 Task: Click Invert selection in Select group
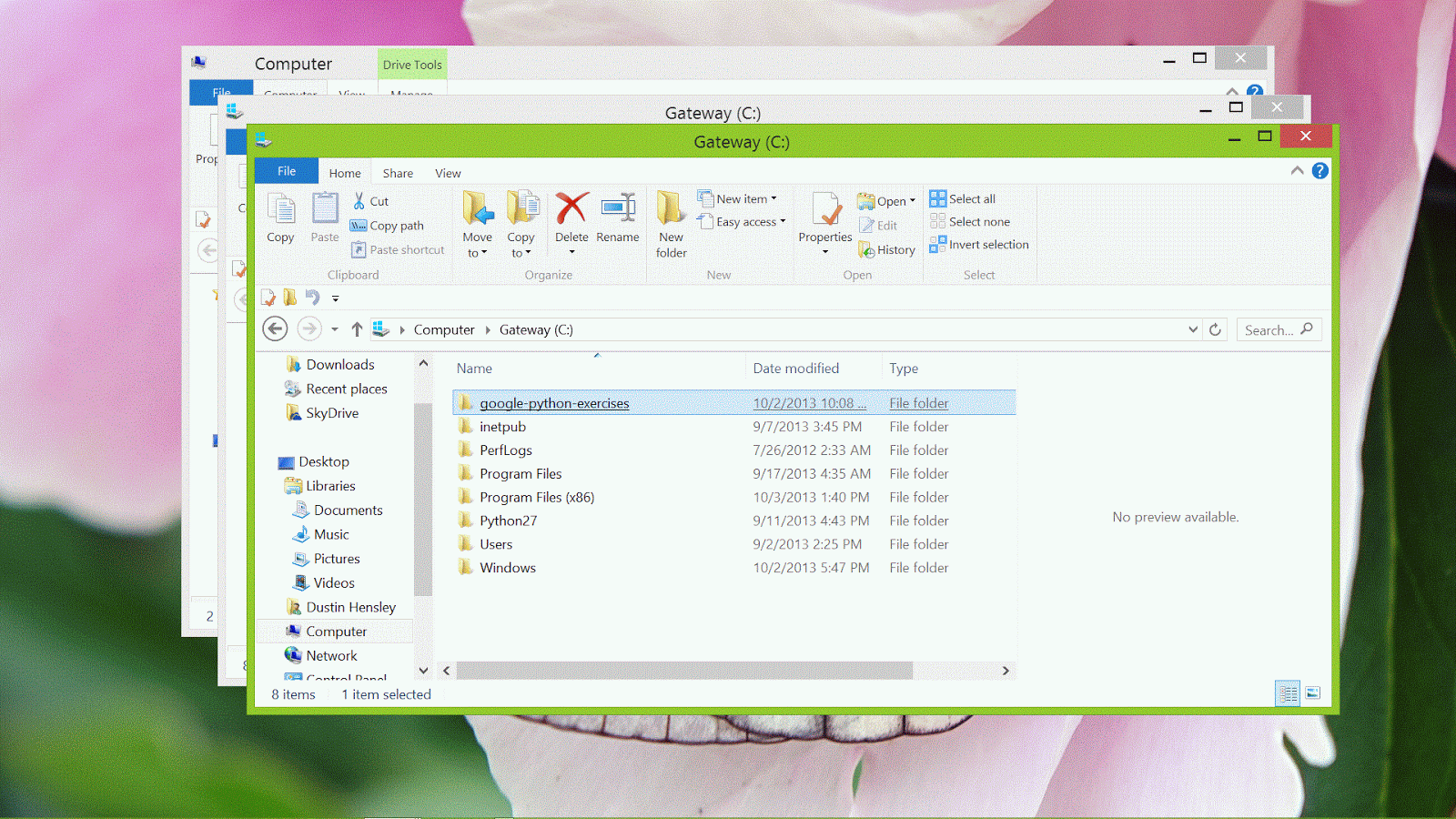coord(979,244)
